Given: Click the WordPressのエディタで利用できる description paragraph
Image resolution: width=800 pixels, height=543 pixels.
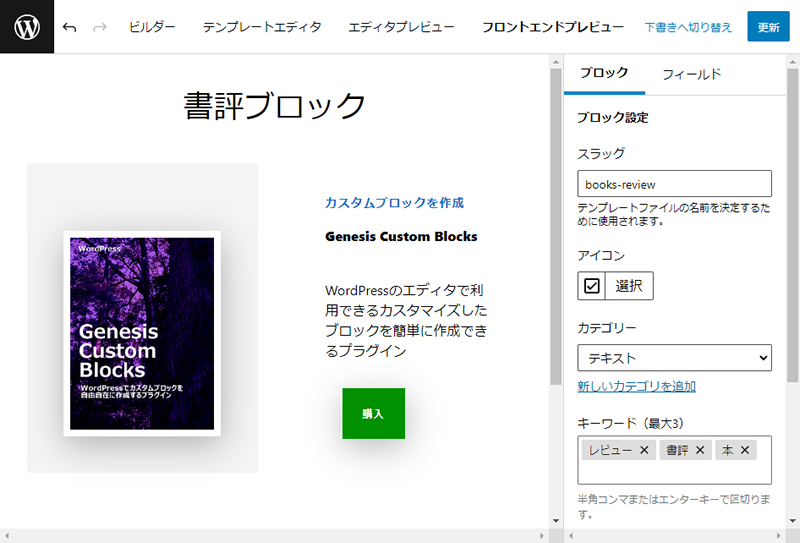Looking at the screenshot, I should (x=406, y=320).
